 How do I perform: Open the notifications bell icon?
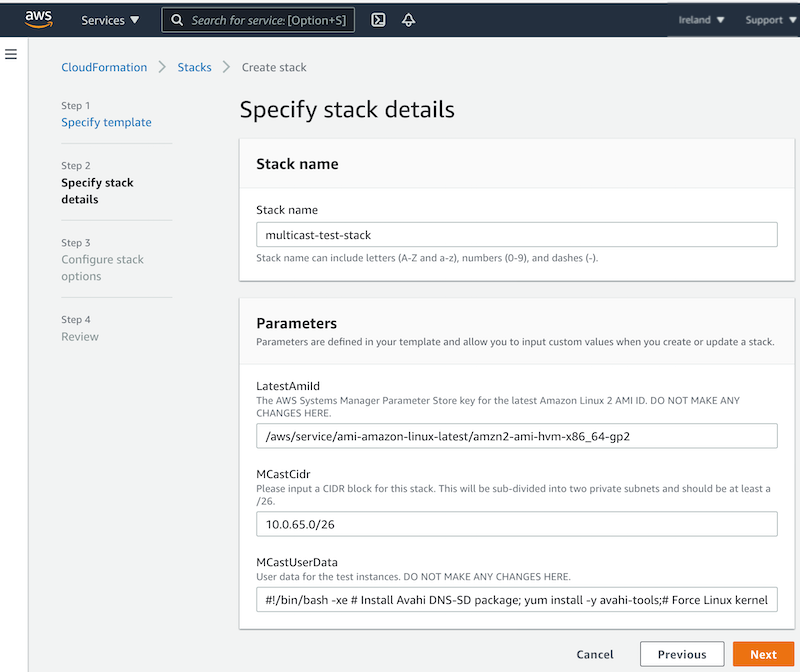point(408,19)
